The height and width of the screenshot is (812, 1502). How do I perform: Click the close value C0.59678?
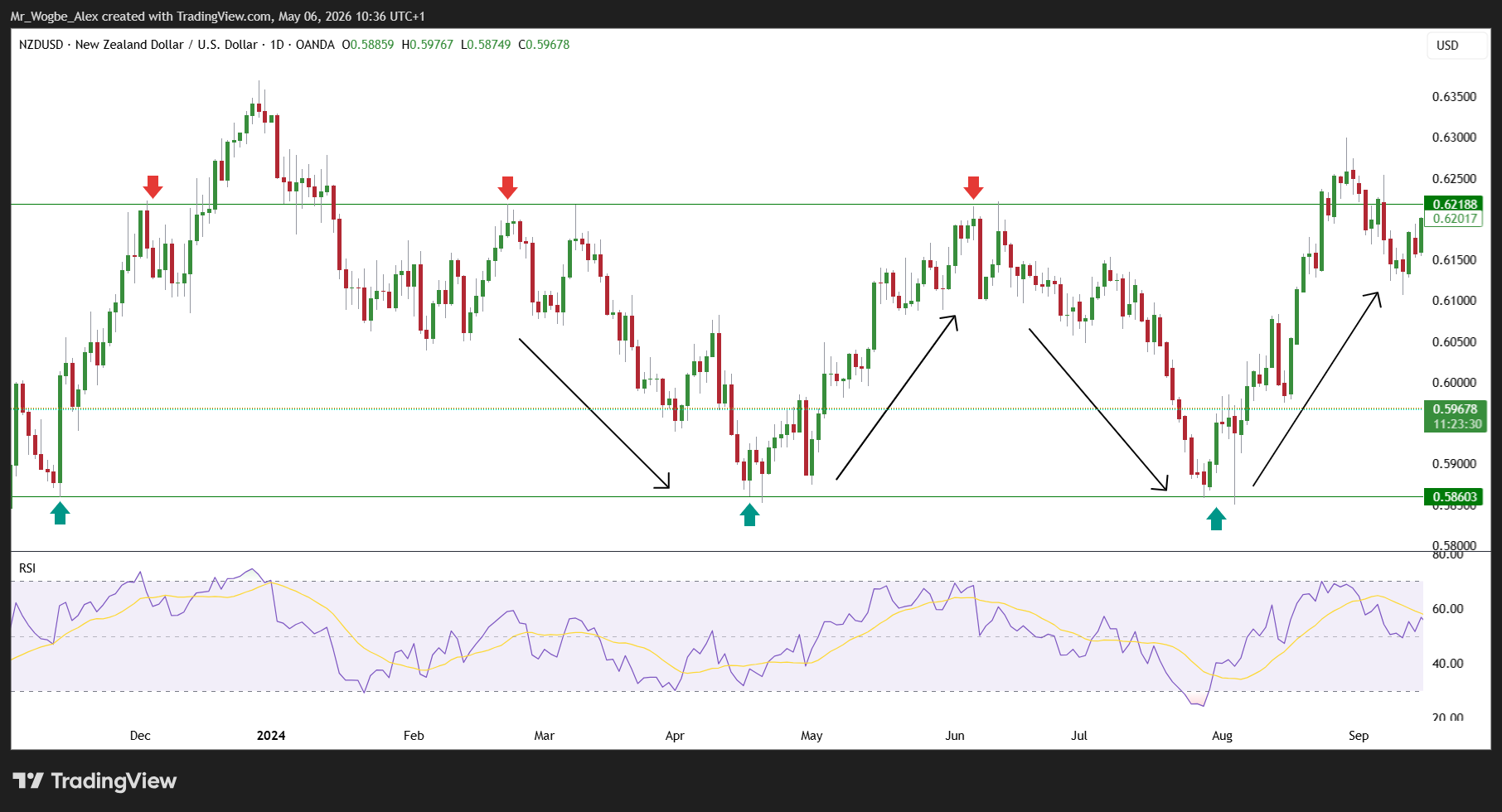pos(544,45)
